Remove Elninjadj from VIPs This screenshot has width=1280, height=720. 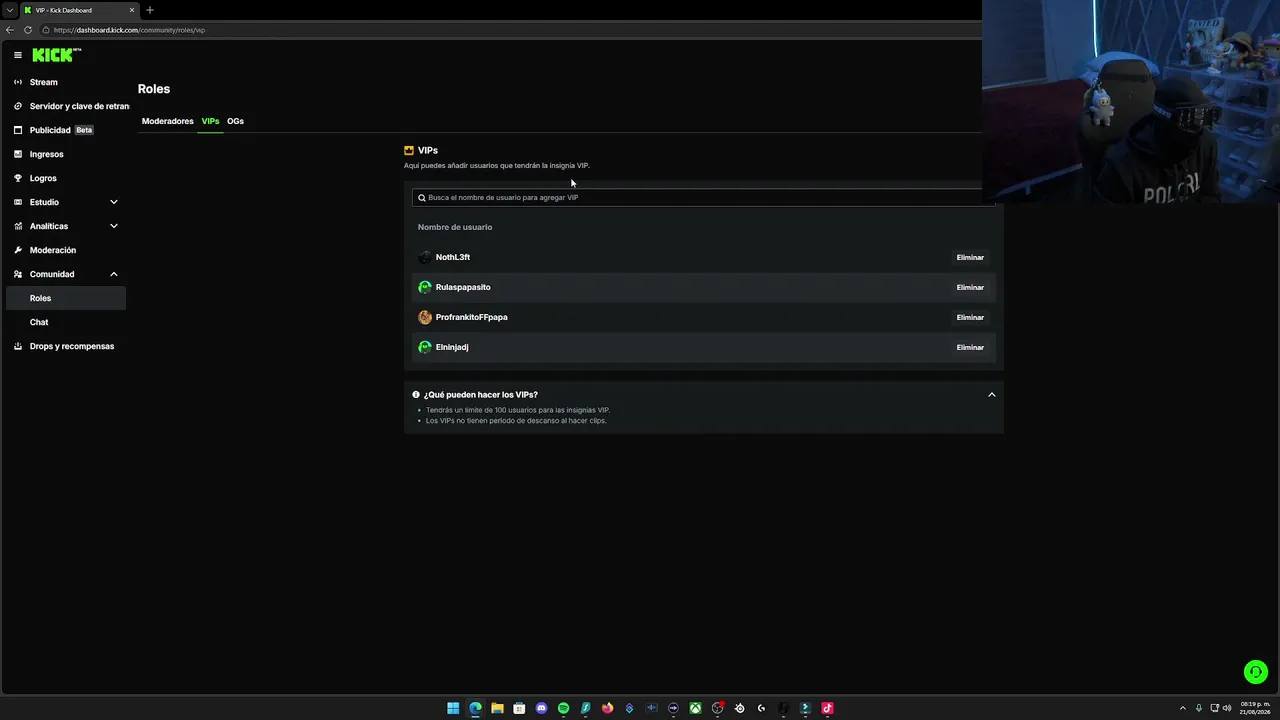(970, 347)
